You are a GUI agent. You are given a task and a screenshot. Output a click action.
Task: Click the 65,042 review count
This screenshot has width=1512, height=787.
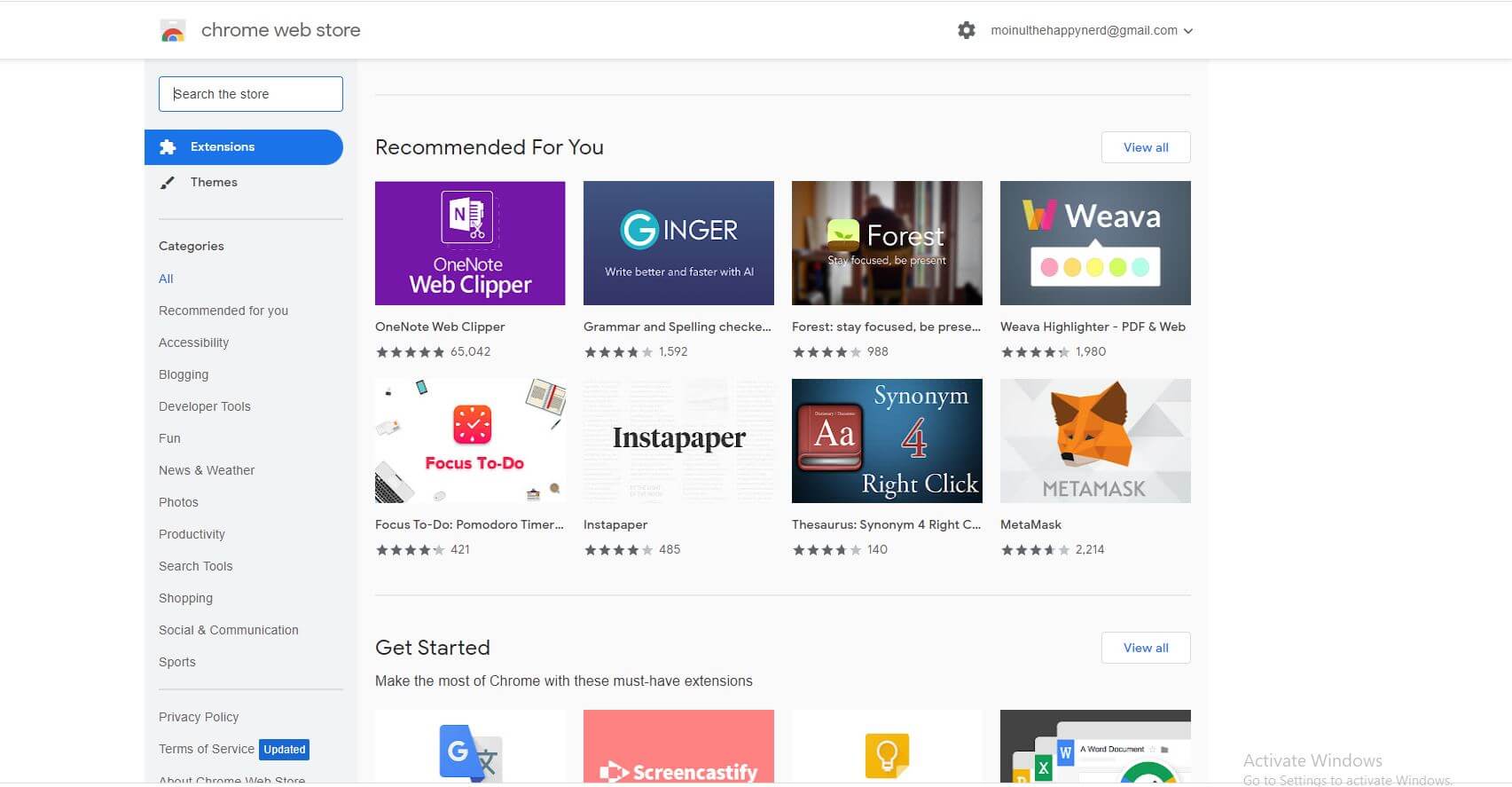[470, 351]
